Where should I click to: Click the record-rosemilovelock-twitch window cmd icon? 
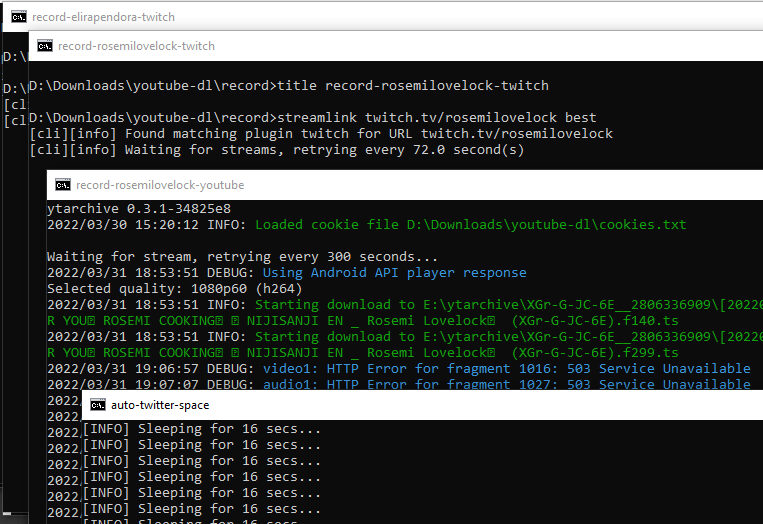(x=45, y=46)
